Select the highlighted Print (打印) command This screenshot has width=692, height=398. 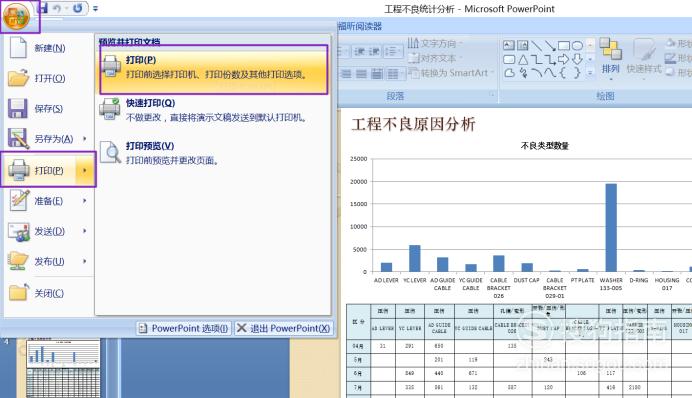point(214,69)
